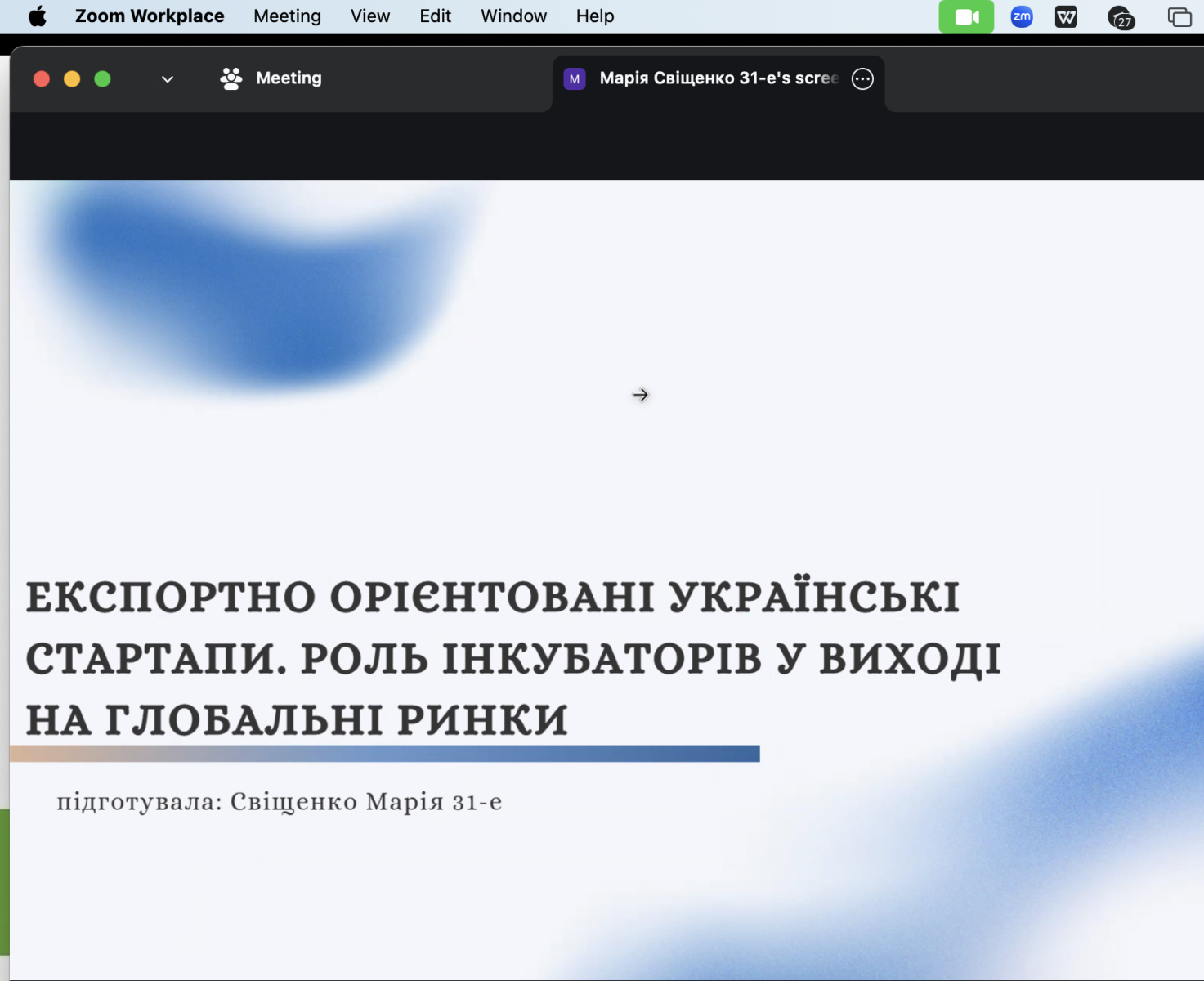Open the Window menu
The width and height of the screenshot is (1204, 981).
[513, 16]
